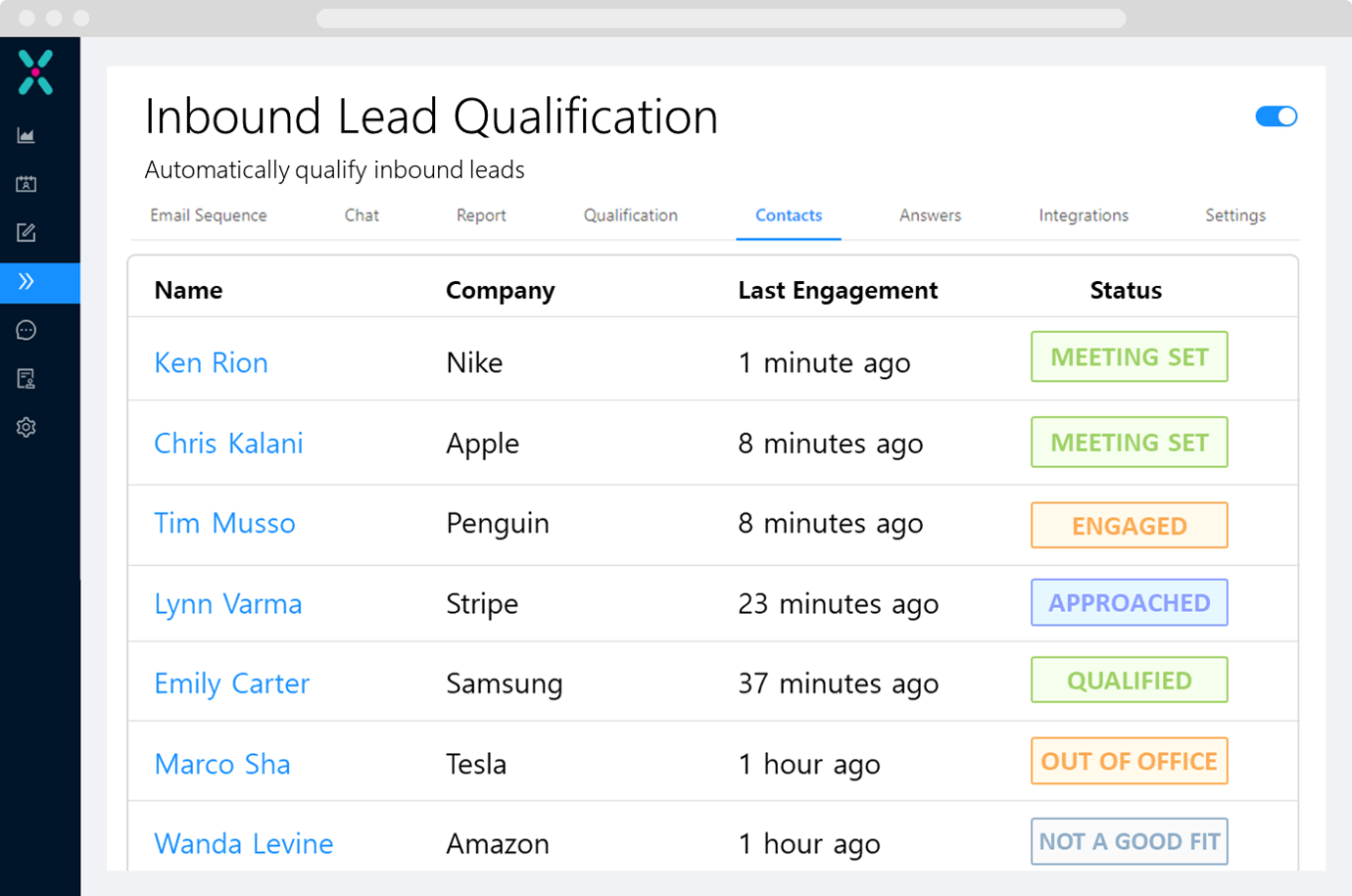Screen dimensions: 1352x896
Task: Select the contacts card icon in sidebar
Action: tap(26, 183)
